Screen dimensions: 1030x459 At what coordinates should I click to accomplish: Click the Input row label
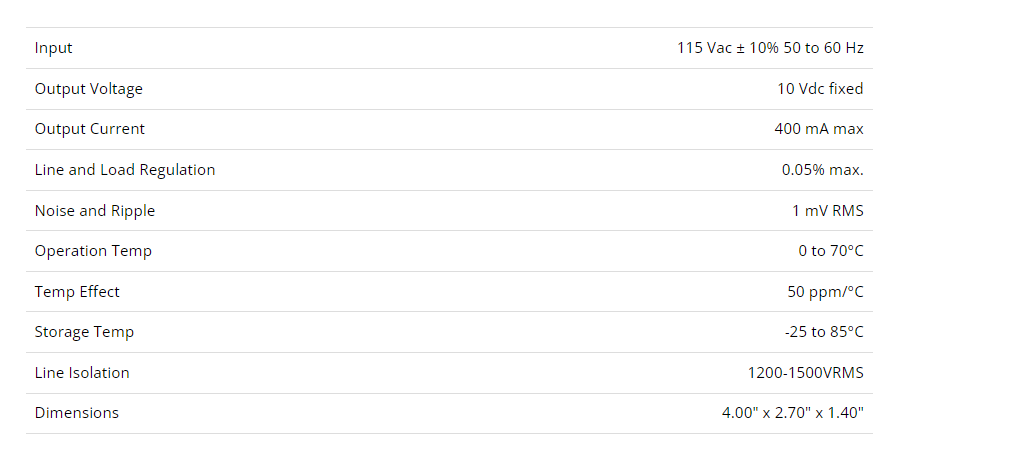(53, 48)
